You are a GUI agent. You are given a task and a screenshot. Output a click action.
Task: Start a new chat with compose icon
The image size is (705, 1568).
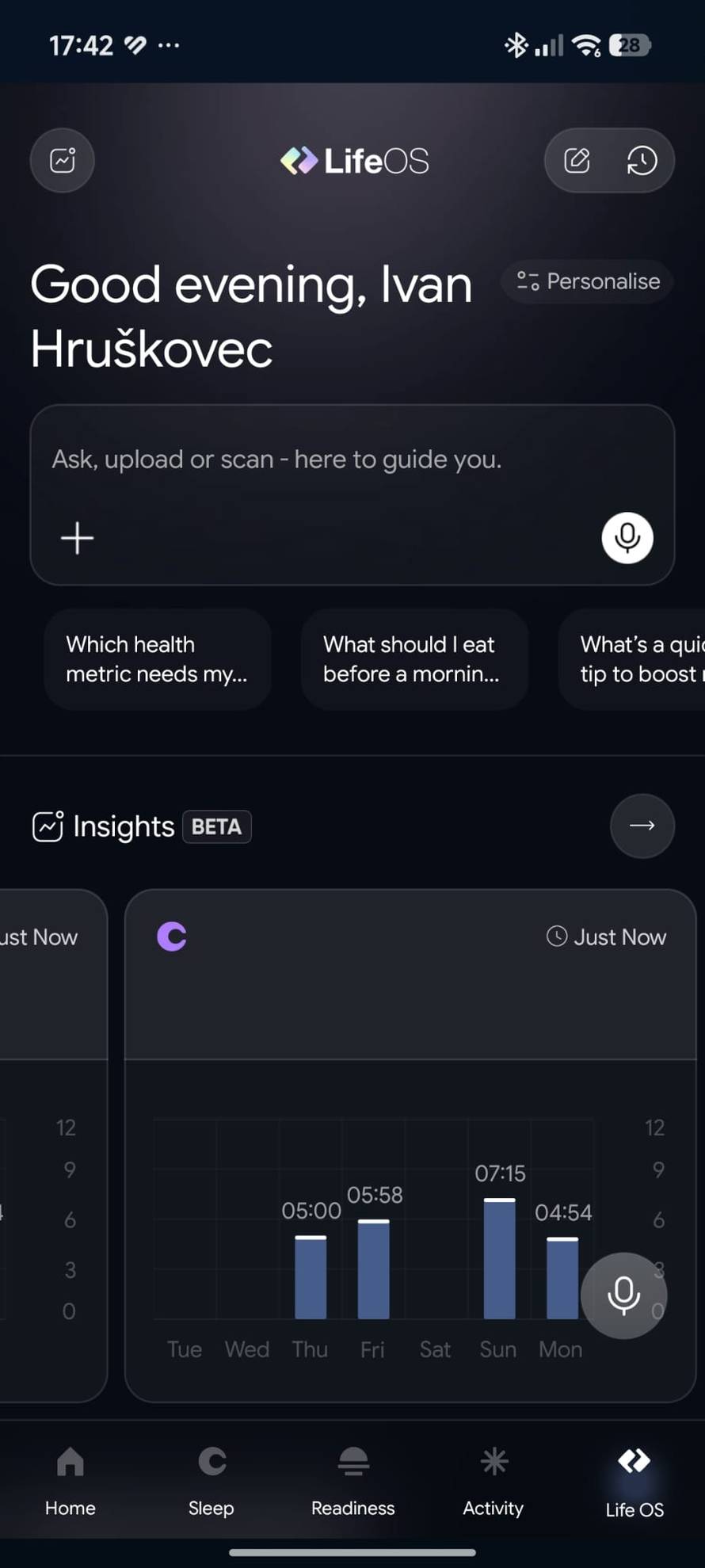coord(577,161)
